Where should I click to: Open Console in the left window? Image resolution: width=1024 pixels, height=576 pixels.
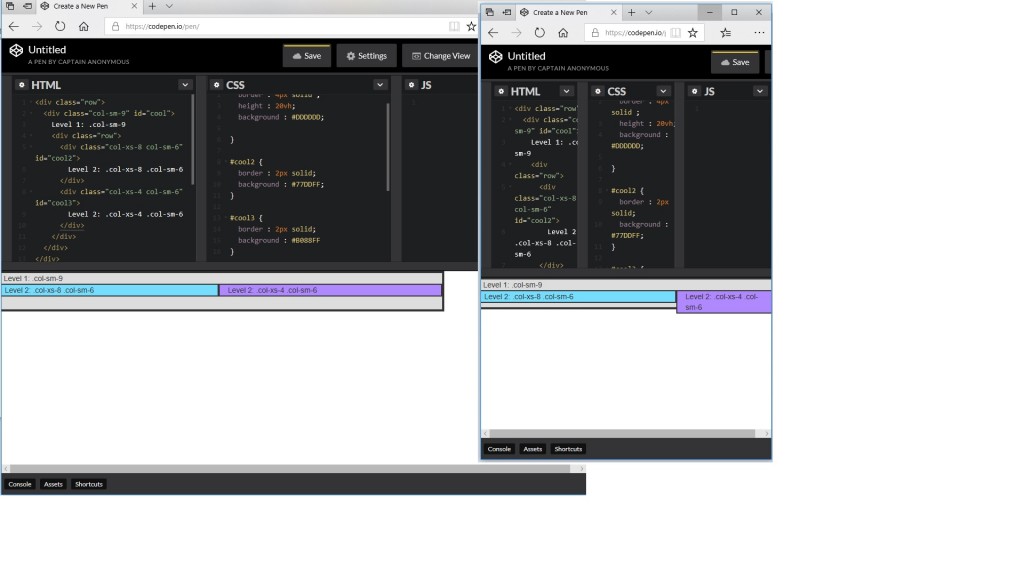coord(20,485)
